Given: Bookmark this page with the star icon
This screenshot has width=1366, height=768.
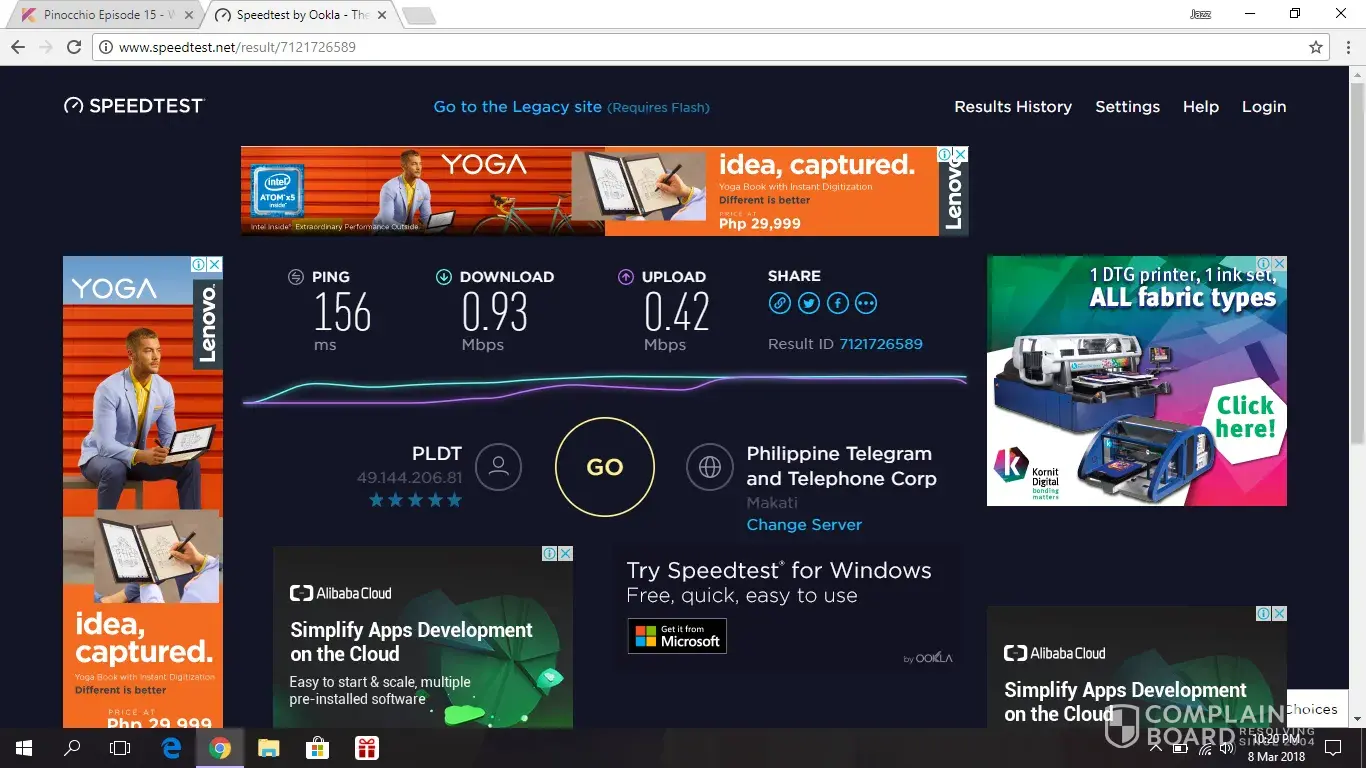Looking at the screenshot, I should (x=1316, y=47).
